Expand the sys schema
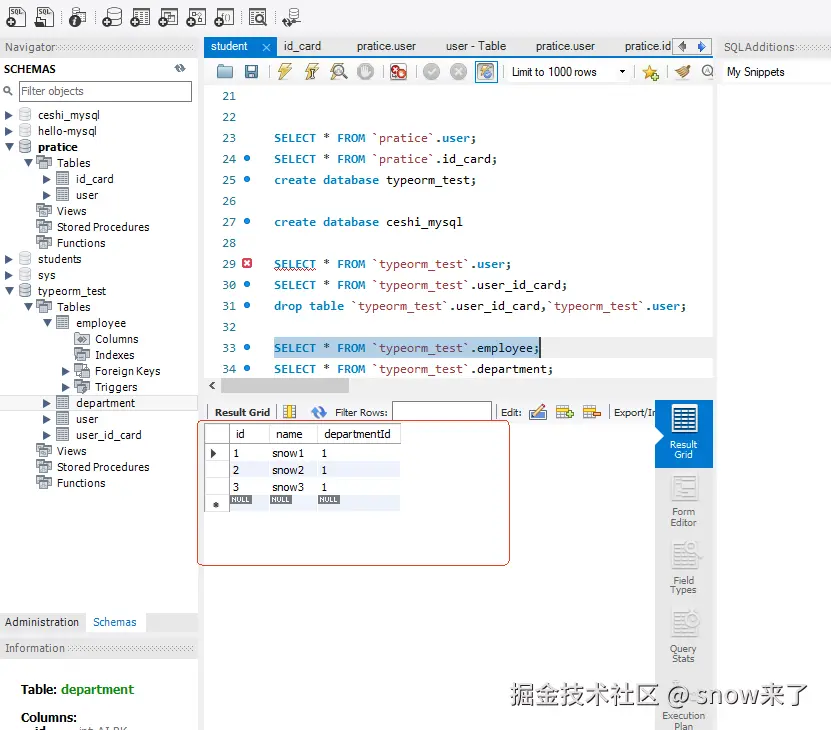Viewport: 831px width, 730px height. click(x=8, y=275)
